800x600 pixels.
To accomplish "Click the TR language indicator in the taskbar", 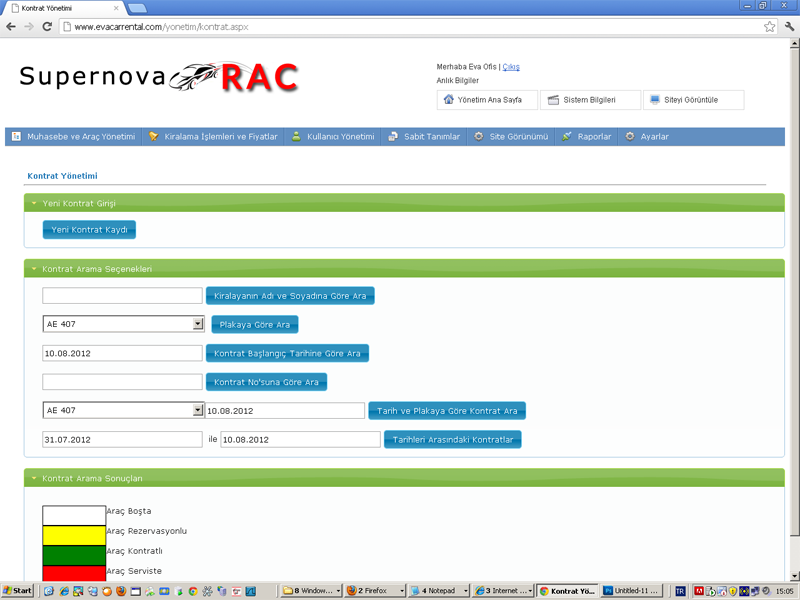I will 680,591.
